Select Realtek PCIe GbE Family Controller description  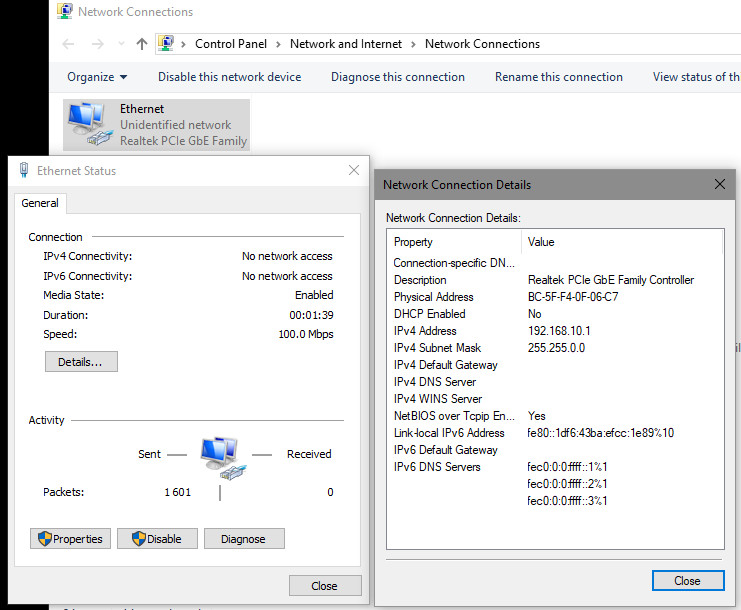[x=611, y=280]
